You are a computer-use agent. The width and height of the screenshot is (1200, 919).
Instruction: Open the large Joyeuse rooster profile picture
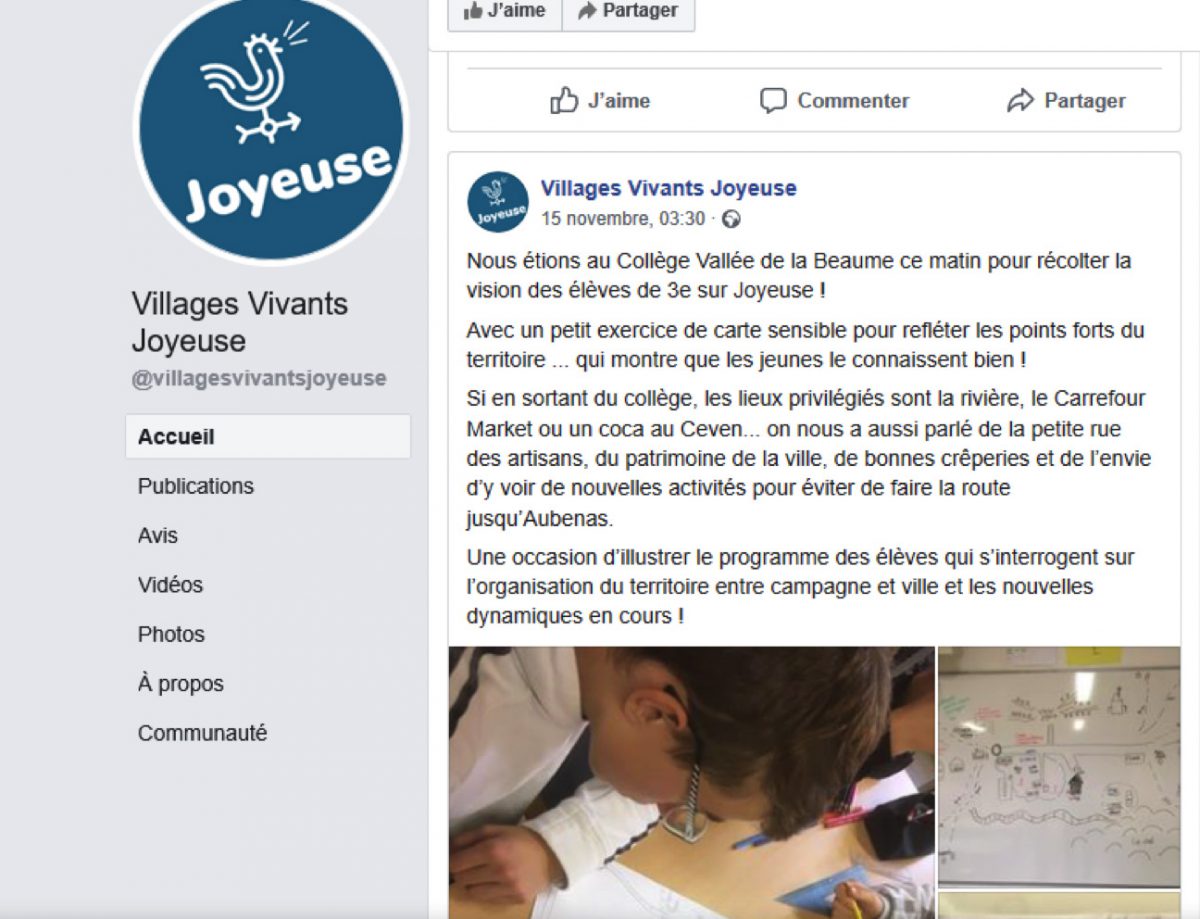click(271, 128)
